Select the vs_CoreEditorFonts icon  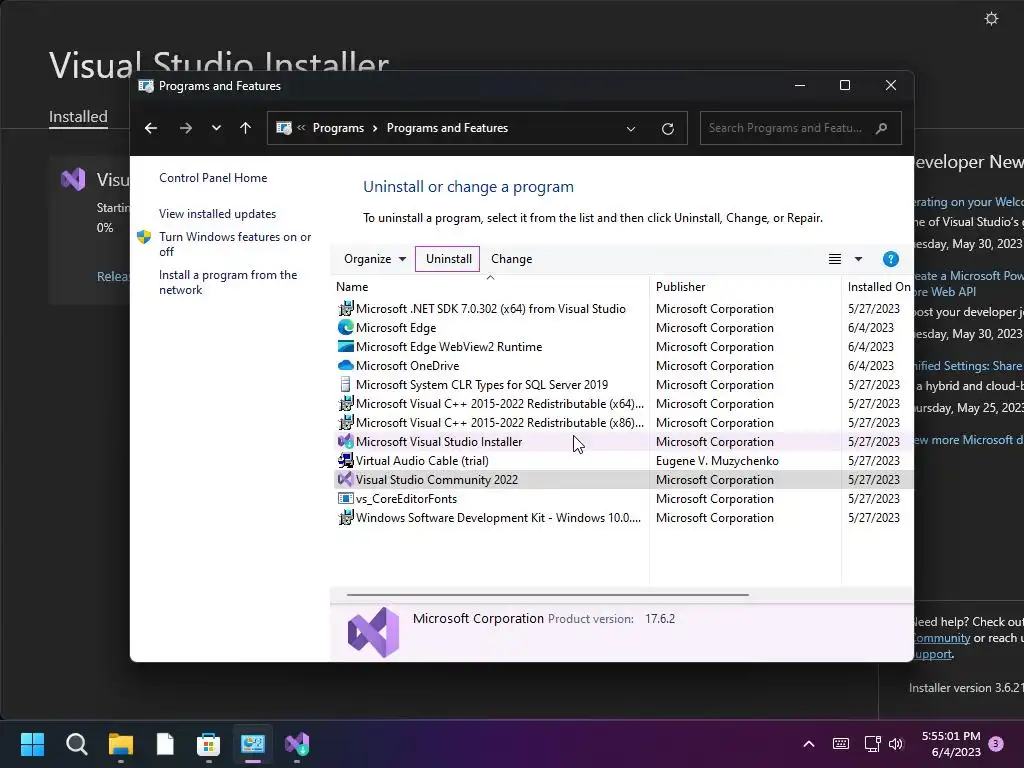(345, 498)
